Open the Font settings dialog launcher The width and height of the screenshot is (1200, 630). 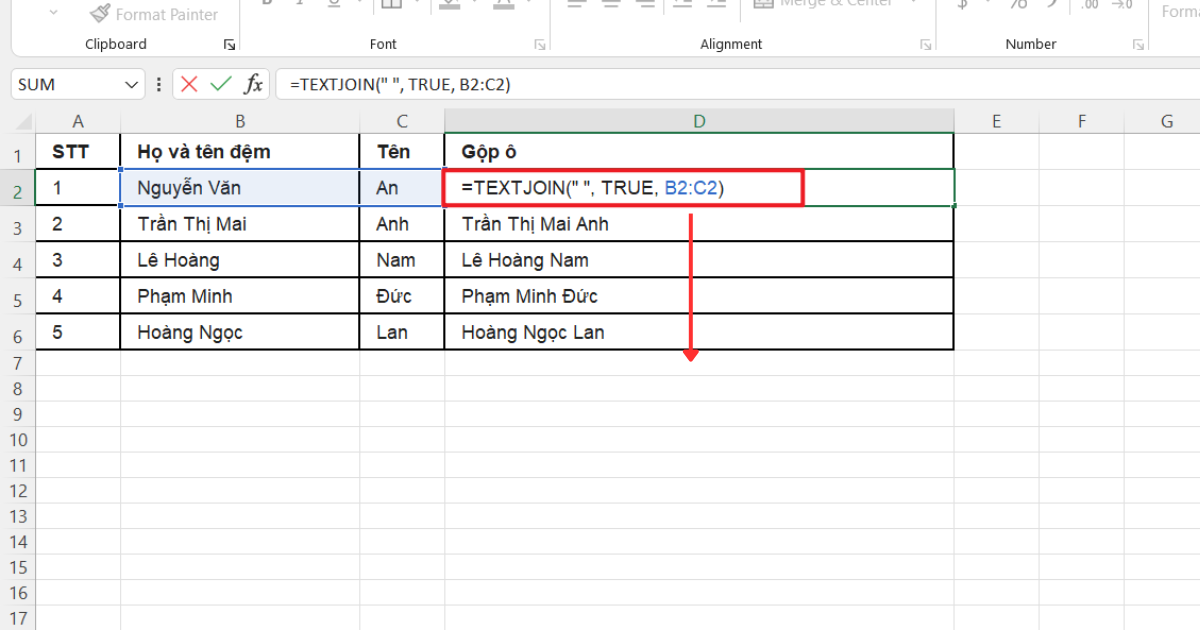click(540, 45)
